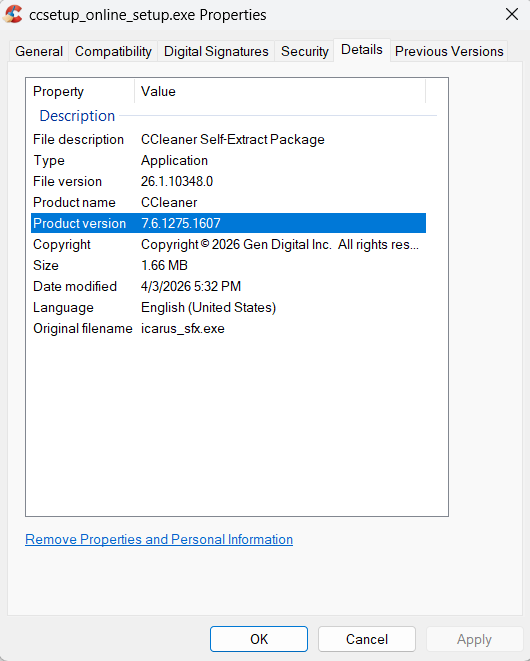Select the CCleaner Self-Extract Package value
The width and height of the screenshot is (530, 661).
coord(233,140)
